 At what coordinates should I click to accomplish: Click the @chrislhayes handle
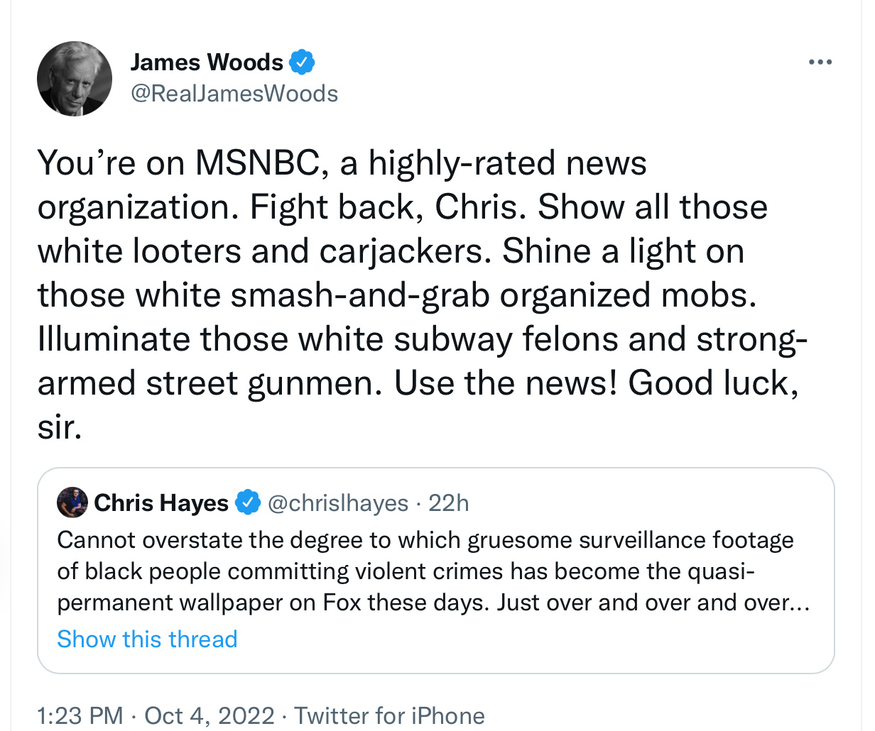click(x=337, y=502)
